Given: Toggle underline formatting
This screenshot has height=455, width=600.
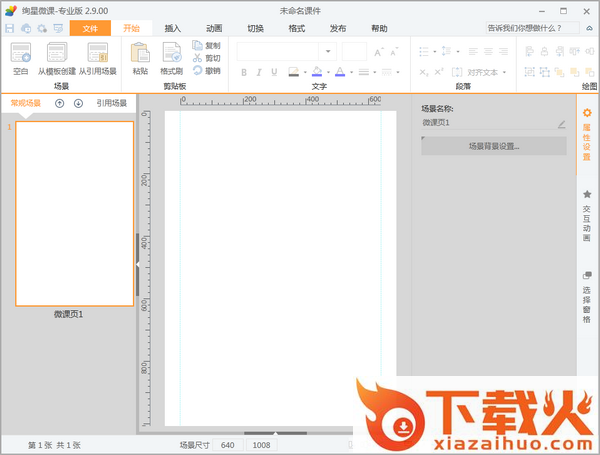Looking at the screenshot, I should point(274,72).
